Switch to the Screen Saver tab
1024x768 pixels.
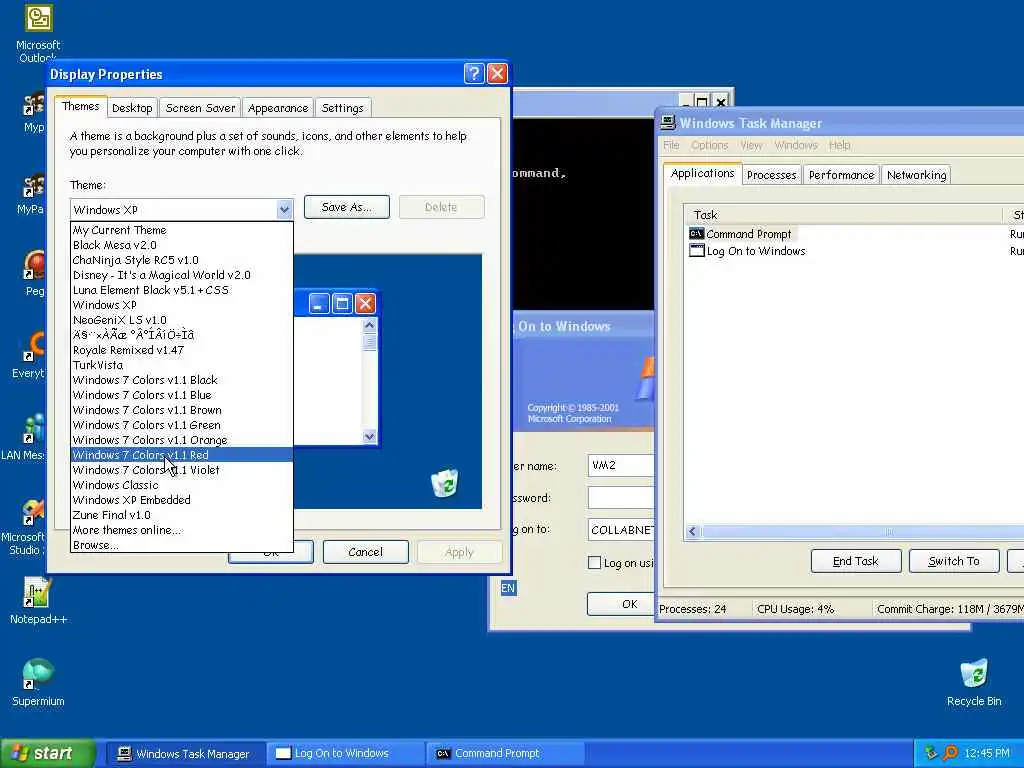[200, 108]
